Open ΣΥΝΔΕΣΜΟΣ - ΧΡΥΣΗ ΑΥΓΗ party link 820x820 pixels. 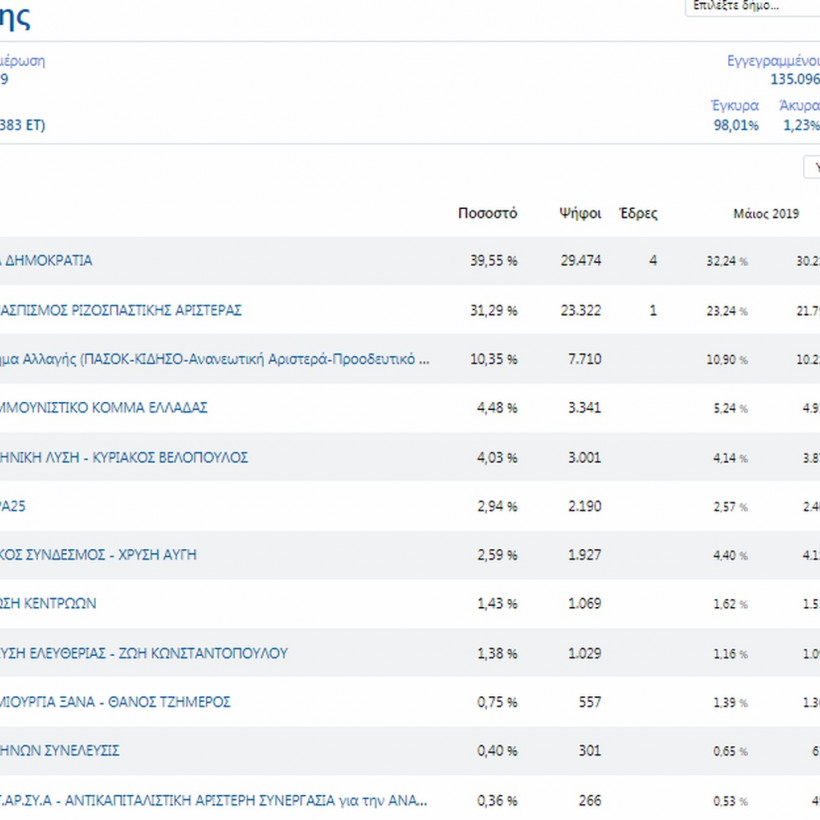(x=98, y=555)
